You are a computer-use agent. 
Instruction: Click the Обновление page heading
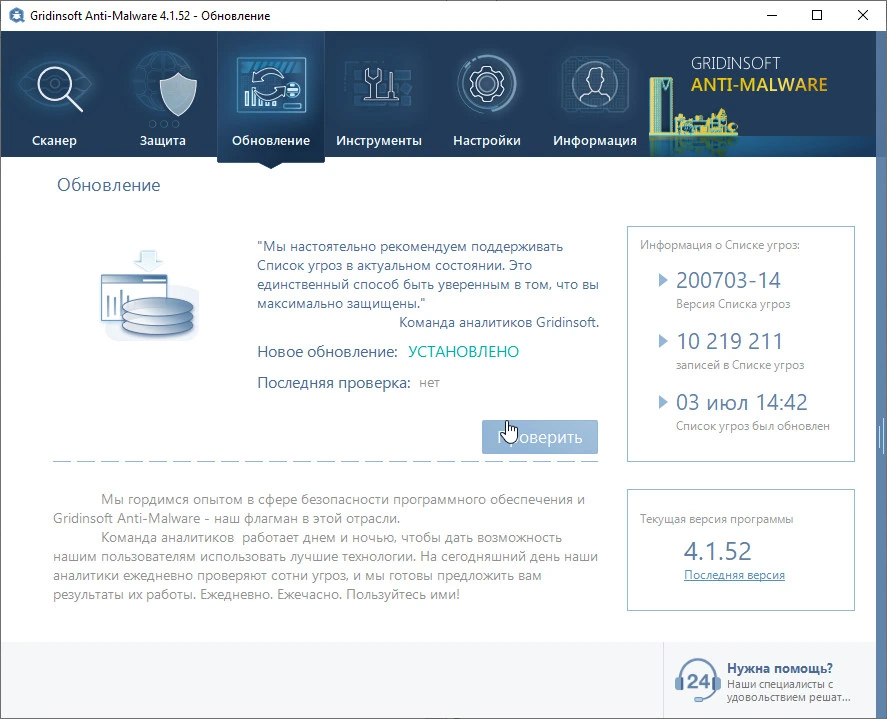109,185
